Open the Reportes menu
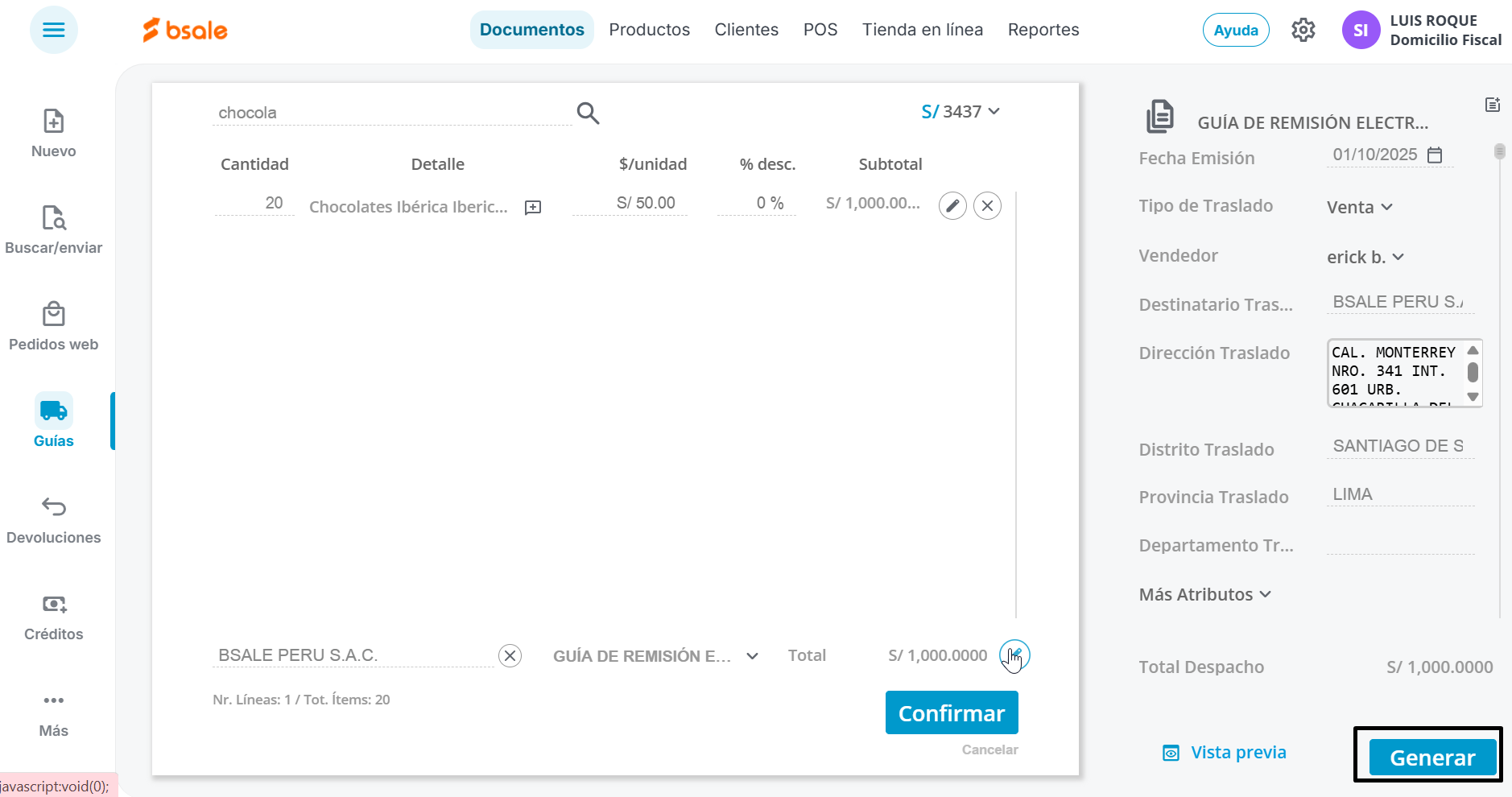The width and height of the screenshot is (1512, 797). pyautogui.click(x=1043, y=30)
